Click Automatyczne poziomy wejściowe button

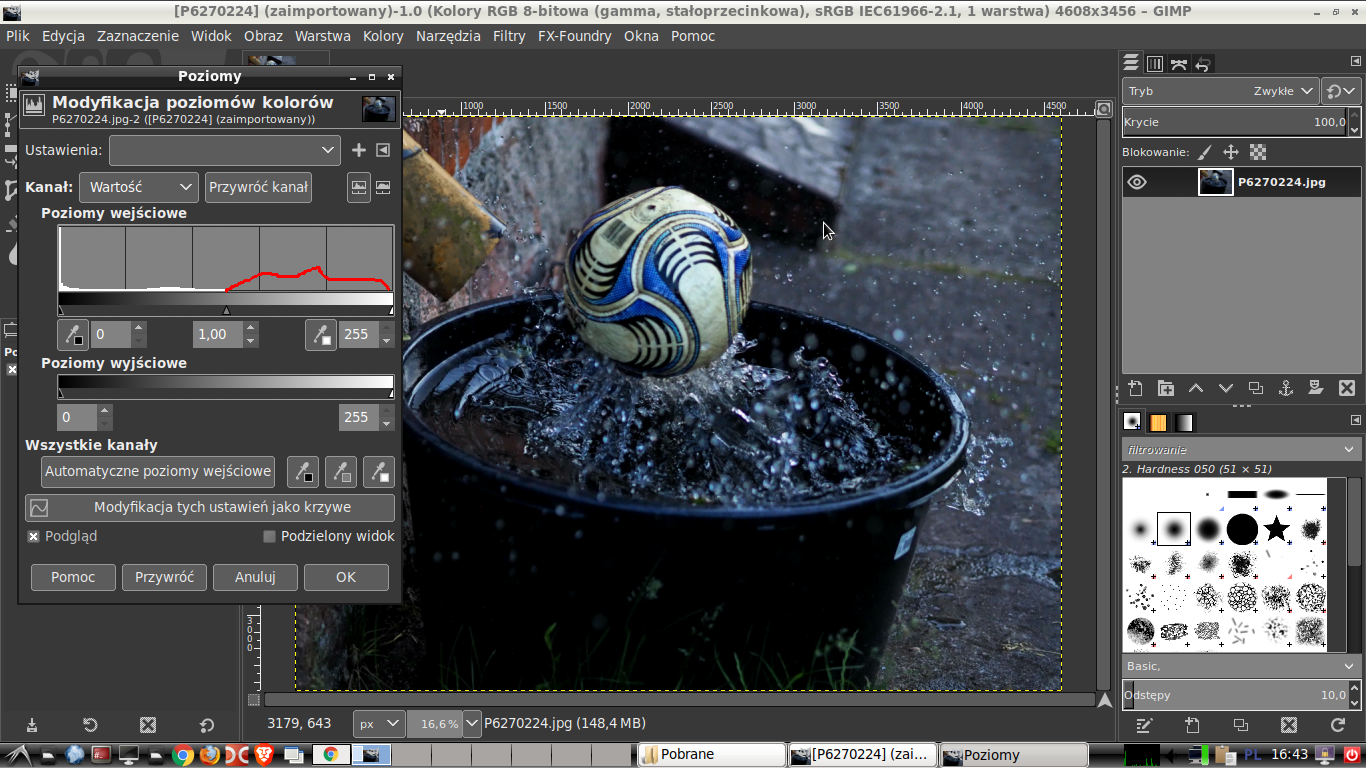(158, 471)
